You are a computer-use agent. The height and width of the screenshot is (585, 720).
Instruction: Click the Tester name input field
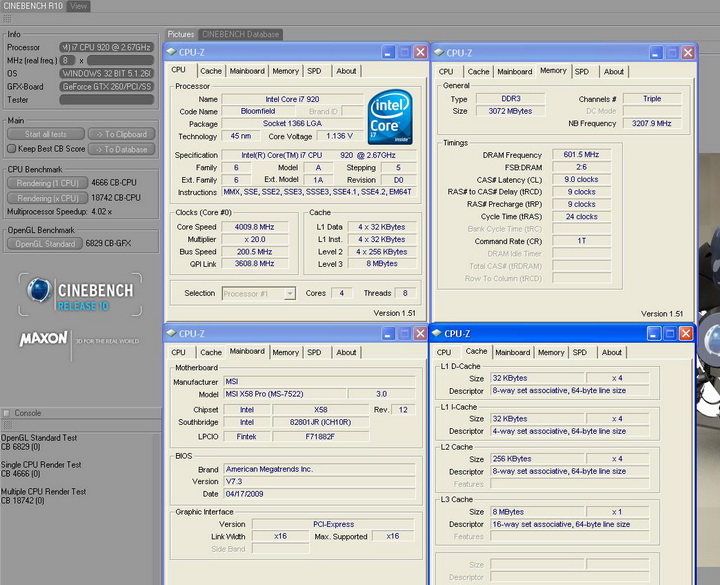[x=107, y=99]
